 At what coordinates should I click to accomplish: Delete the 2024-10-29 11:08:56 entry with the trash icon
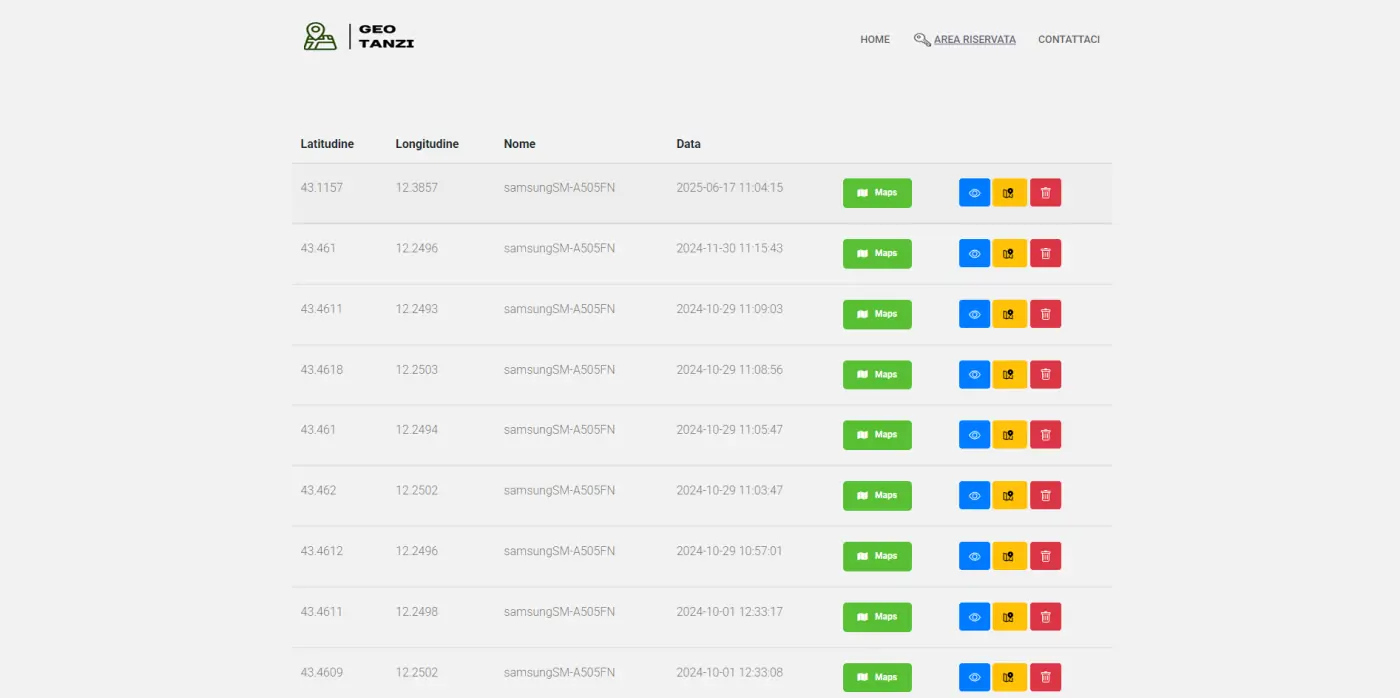(1045, 375)
